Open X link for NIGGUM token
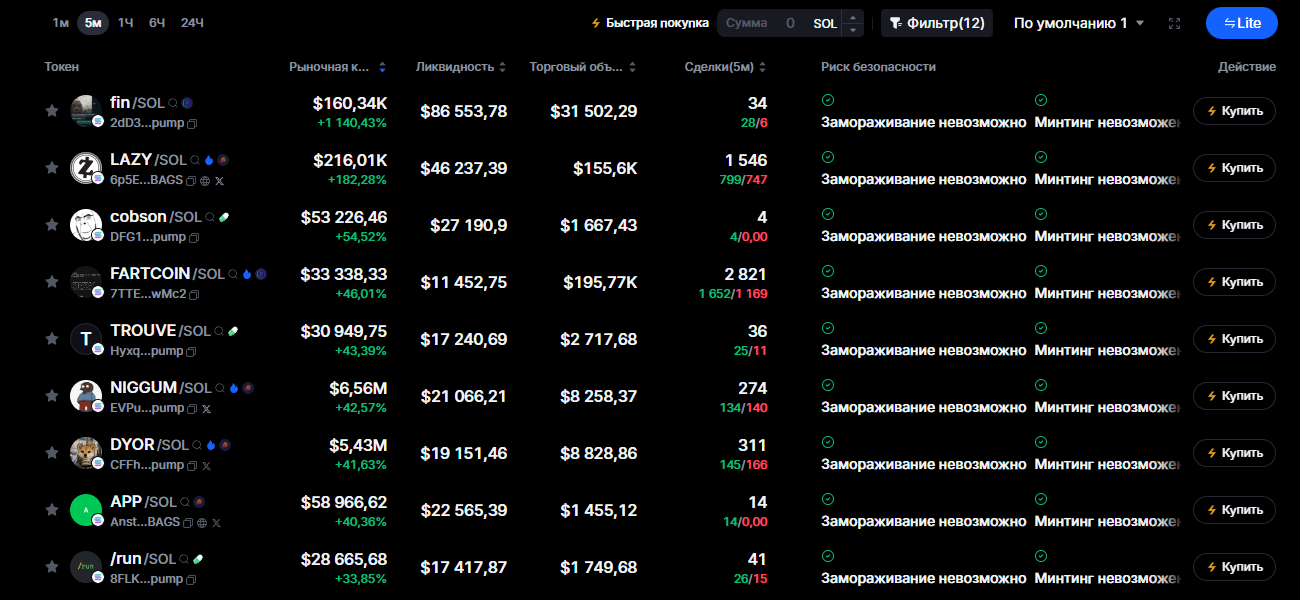Screen dimensions: 1300x600 click(x=206, y=409)
